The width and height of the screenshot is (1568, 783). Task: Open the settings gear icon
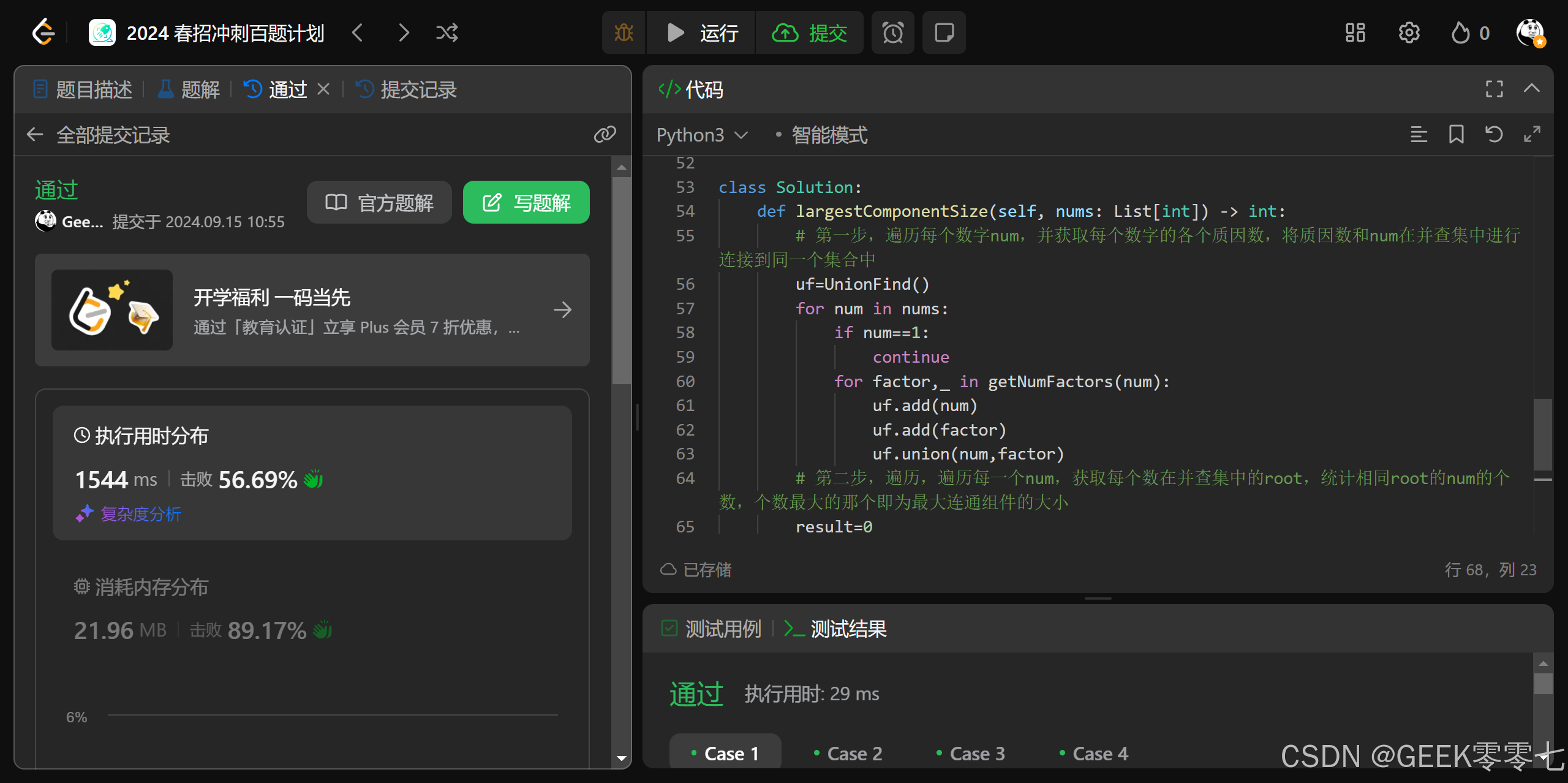(1409, 32)
